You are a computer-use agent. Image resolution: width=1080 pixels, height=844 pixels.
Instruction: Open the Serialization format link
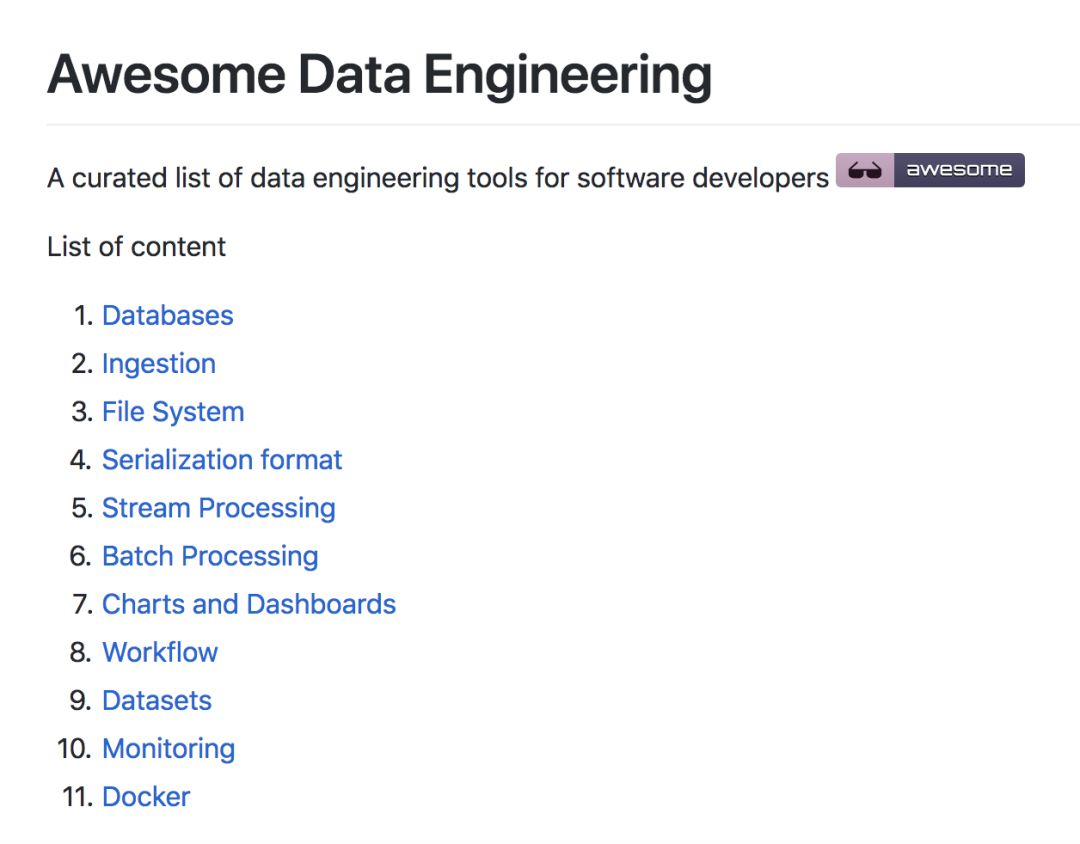[222, 460]
